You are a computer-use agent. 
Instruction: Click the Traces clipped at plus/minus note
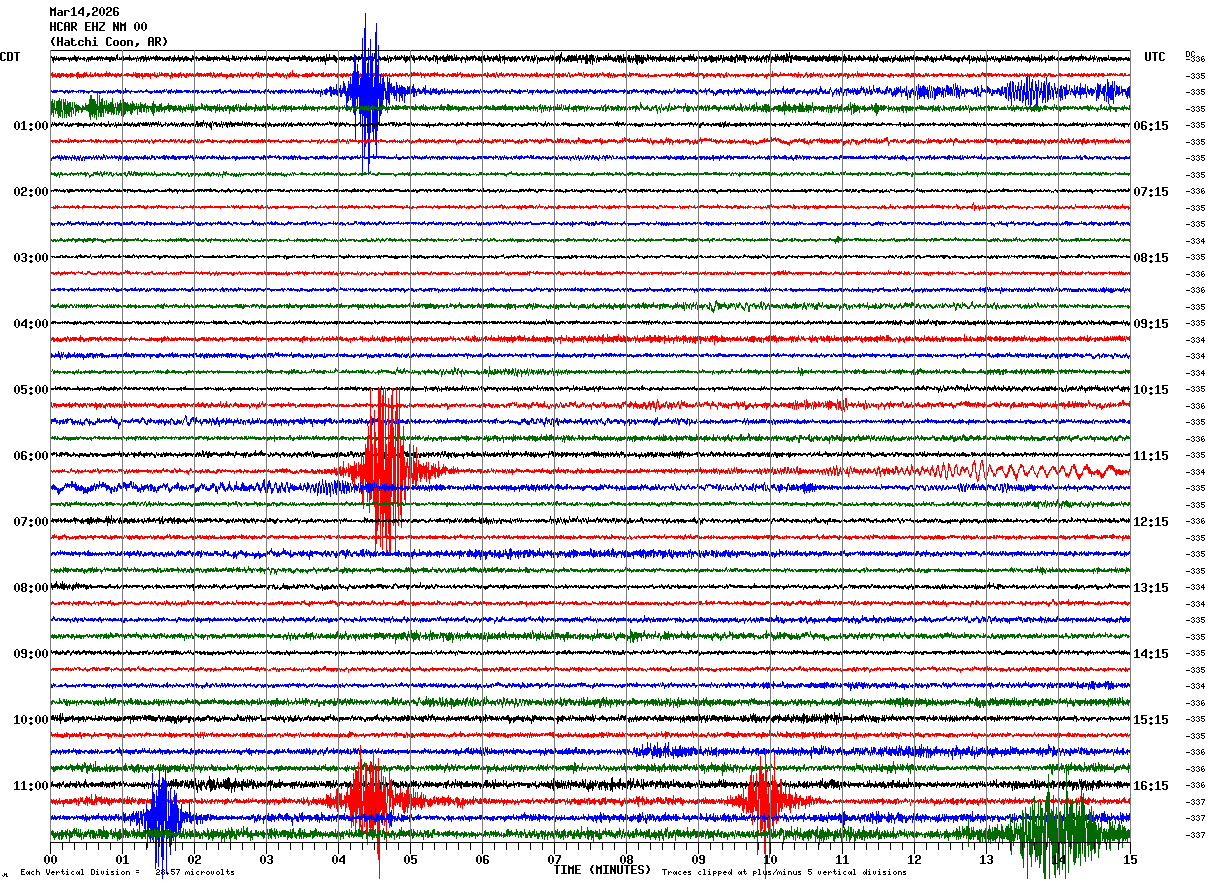[x=784, y=872]
